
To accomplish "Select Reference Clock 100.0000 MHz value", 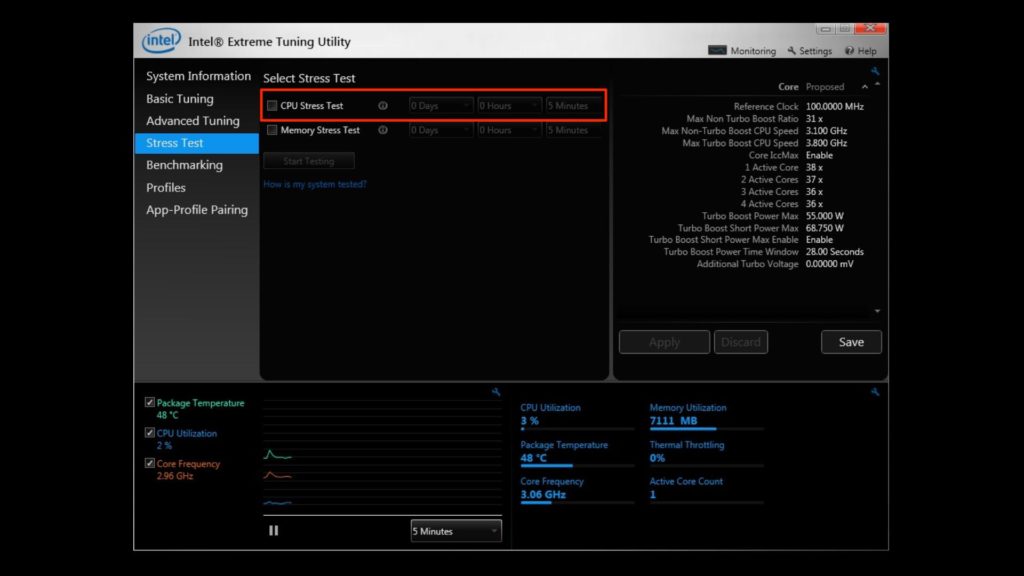I will point(834,106).
